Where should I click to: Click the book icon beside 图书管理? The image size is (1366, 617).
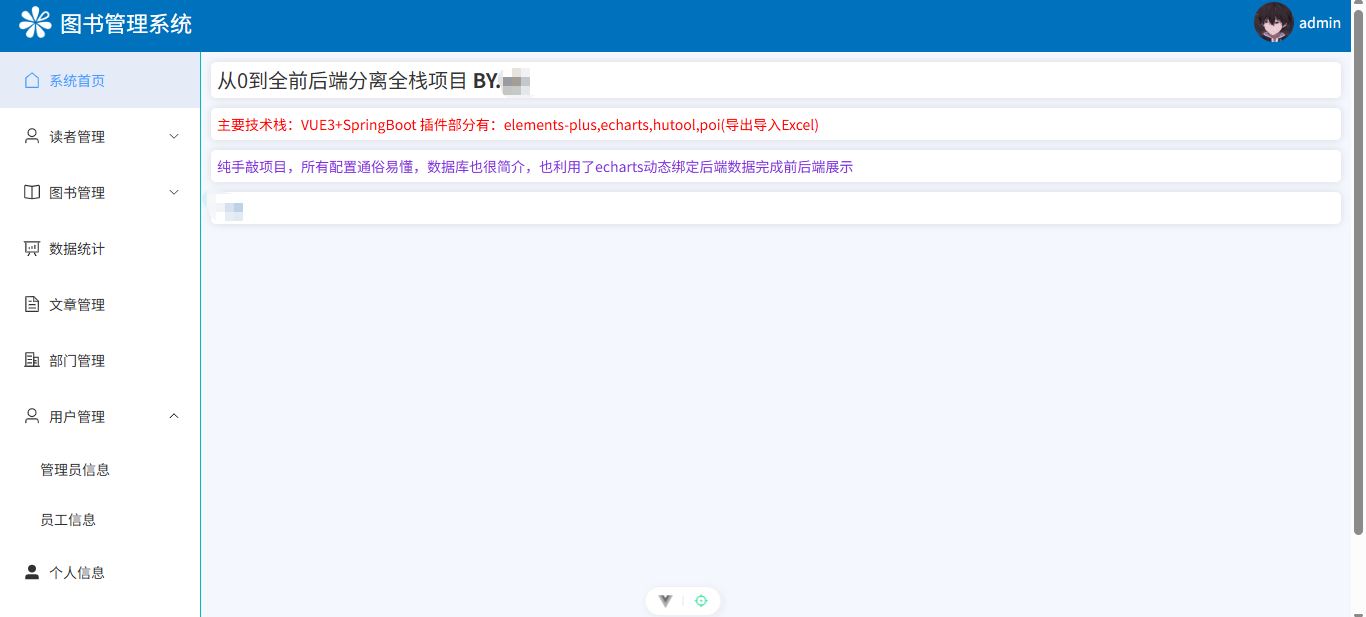(x=32, y=192)
